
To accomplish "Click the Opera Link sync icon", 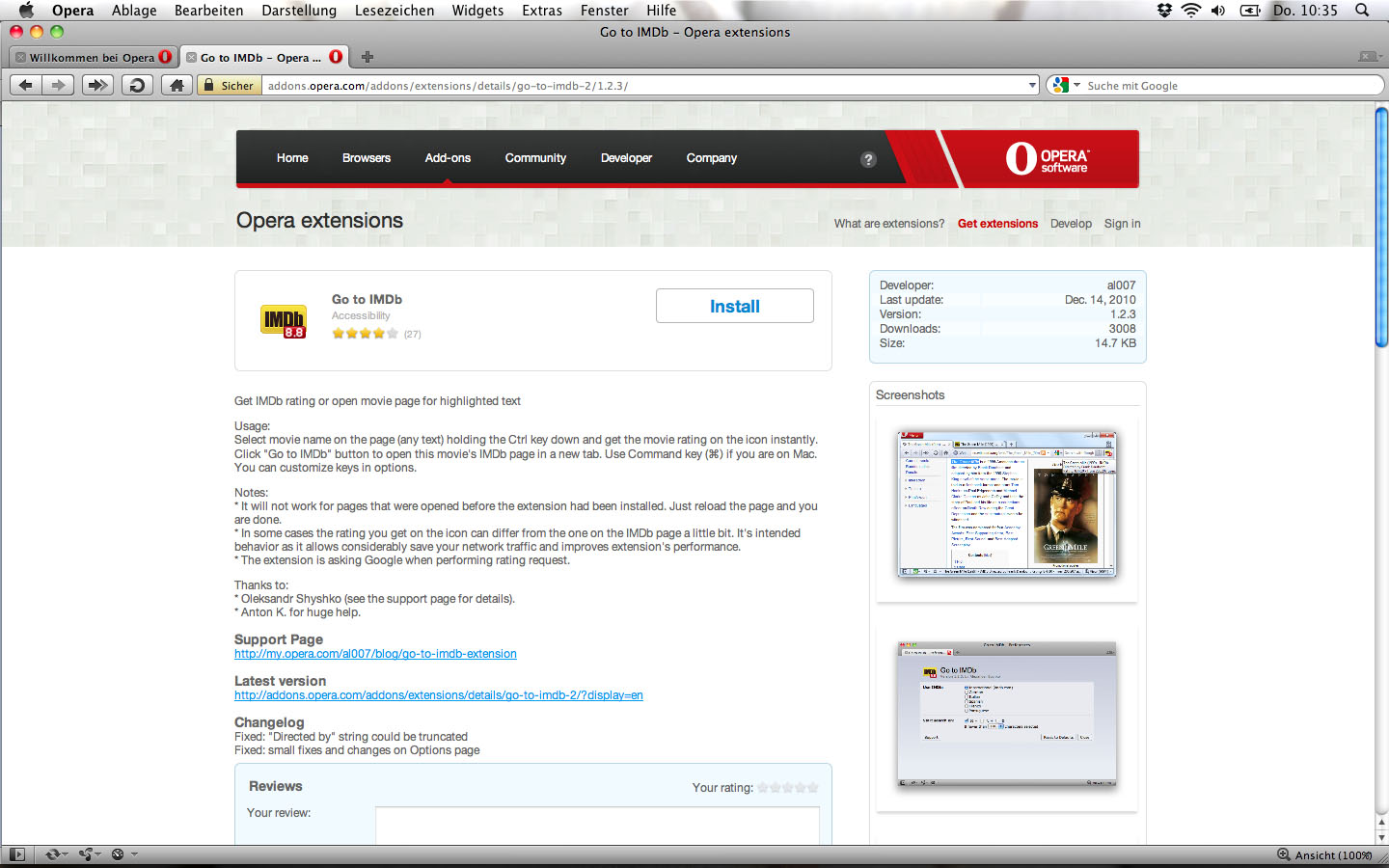I will (x=53, y=854).
